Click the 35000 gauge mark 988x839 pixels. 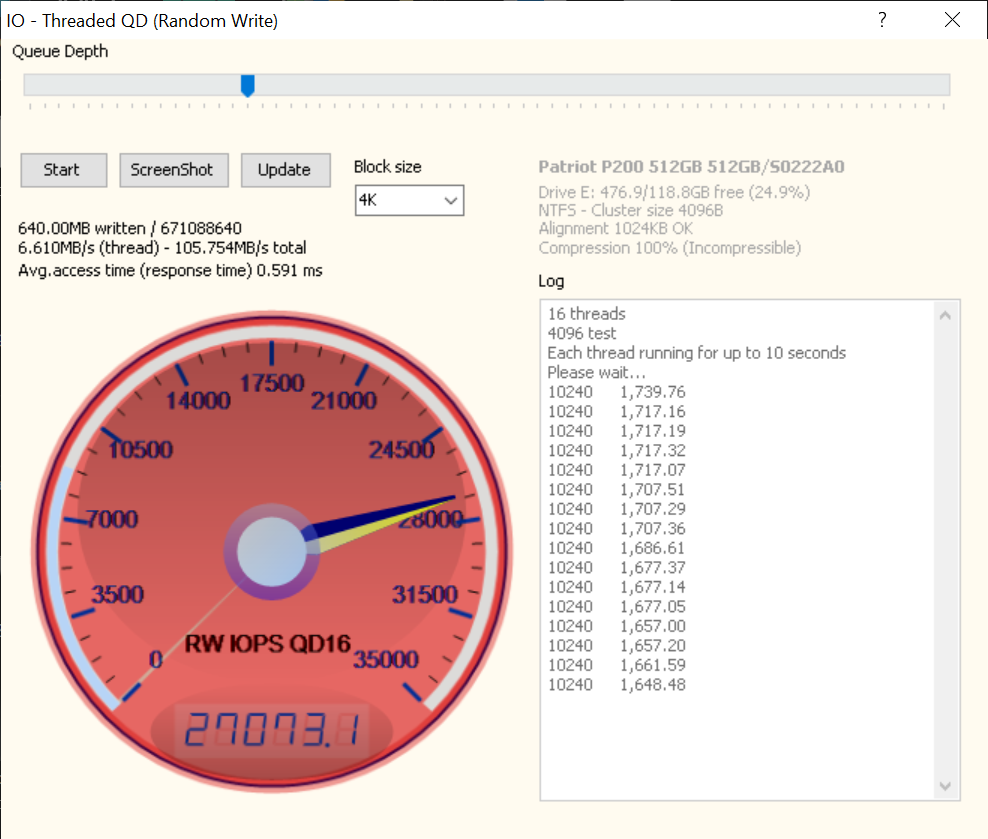pyautogui.click(x=386, y=659)
